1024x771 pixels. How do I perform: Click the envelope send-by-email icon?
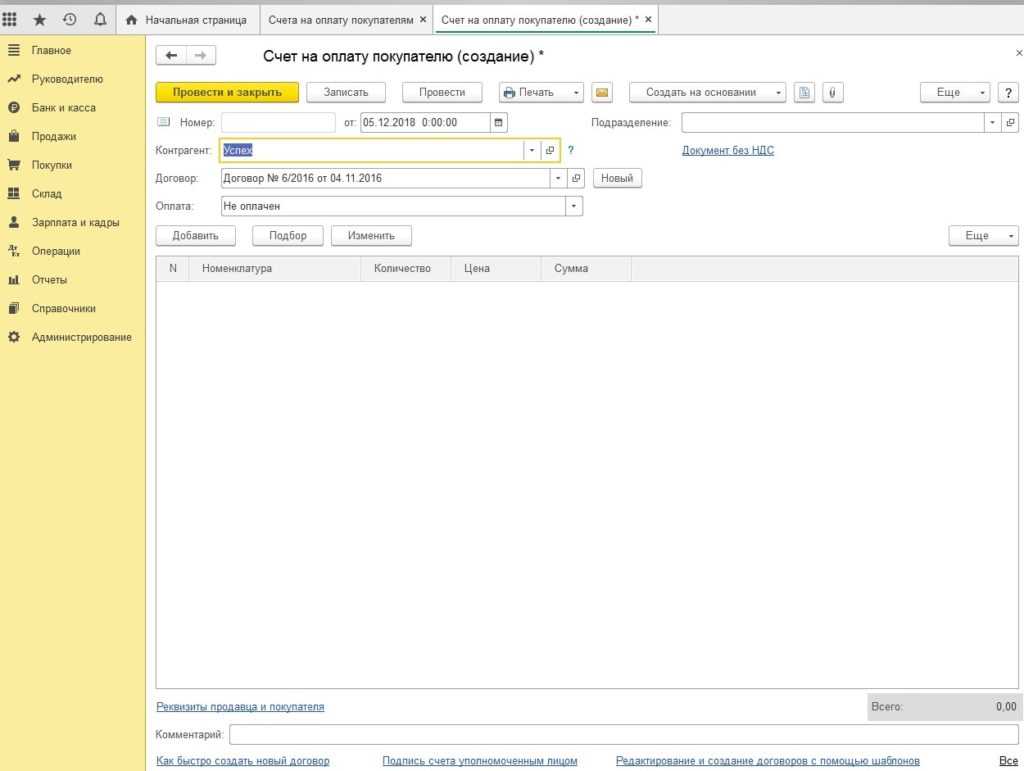click(602, 92)
